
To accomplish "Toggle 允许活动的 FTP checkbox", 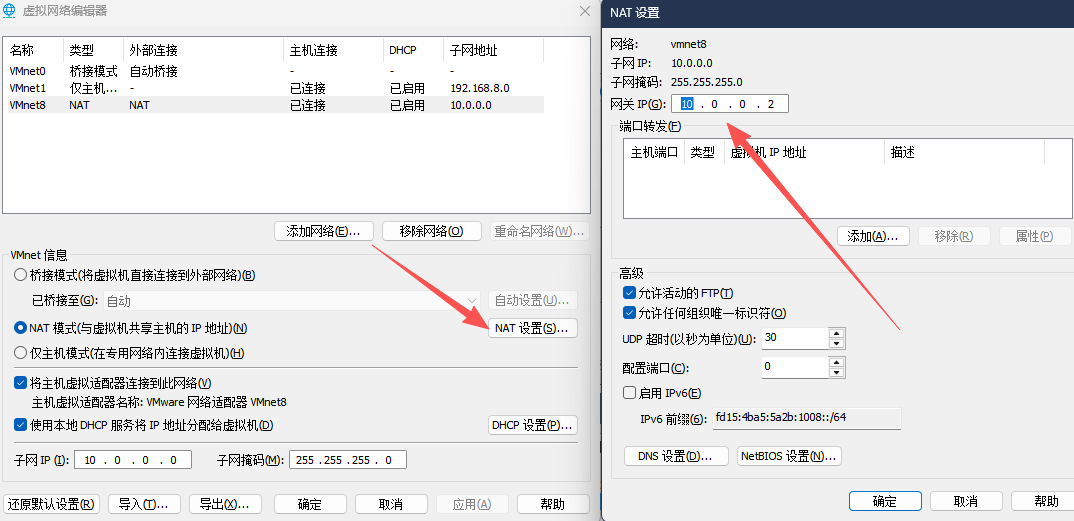I will click(629, 293).
